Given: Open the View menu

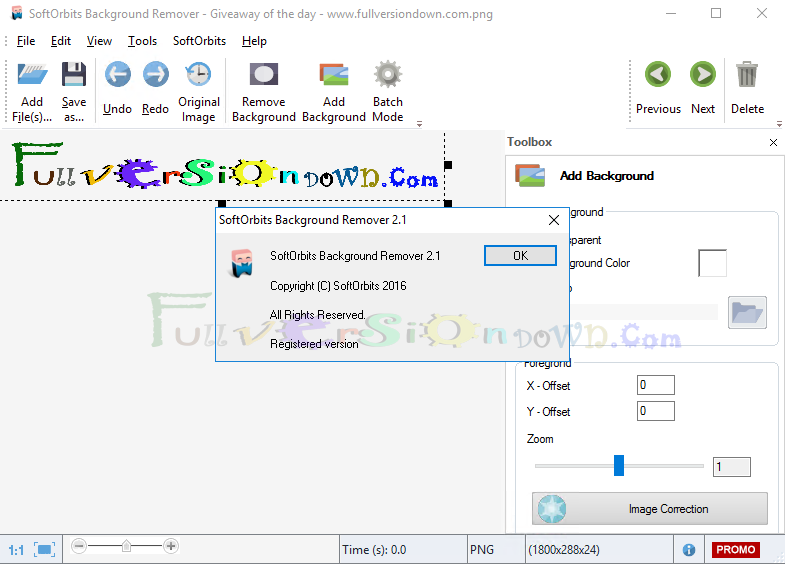Looking at the screenshot, I should [x=99, y=41].
